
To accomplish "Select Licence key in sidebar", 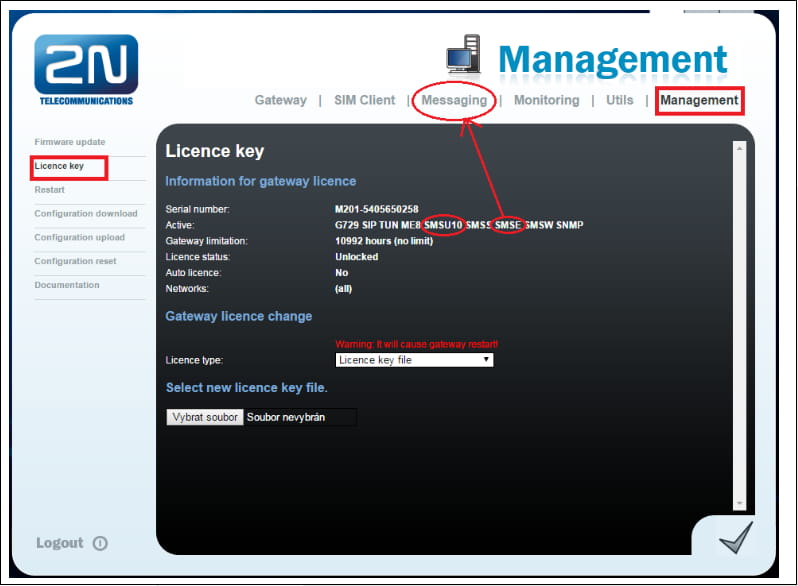I will point(59,166).
